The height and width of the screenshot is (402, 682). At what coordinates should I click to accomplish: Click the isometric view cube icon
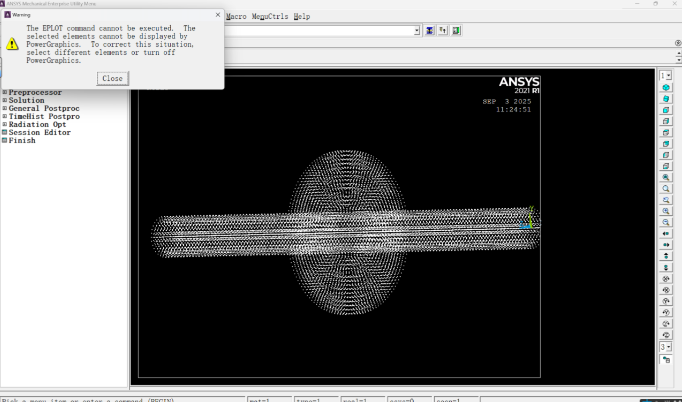[x=666, y=88]
